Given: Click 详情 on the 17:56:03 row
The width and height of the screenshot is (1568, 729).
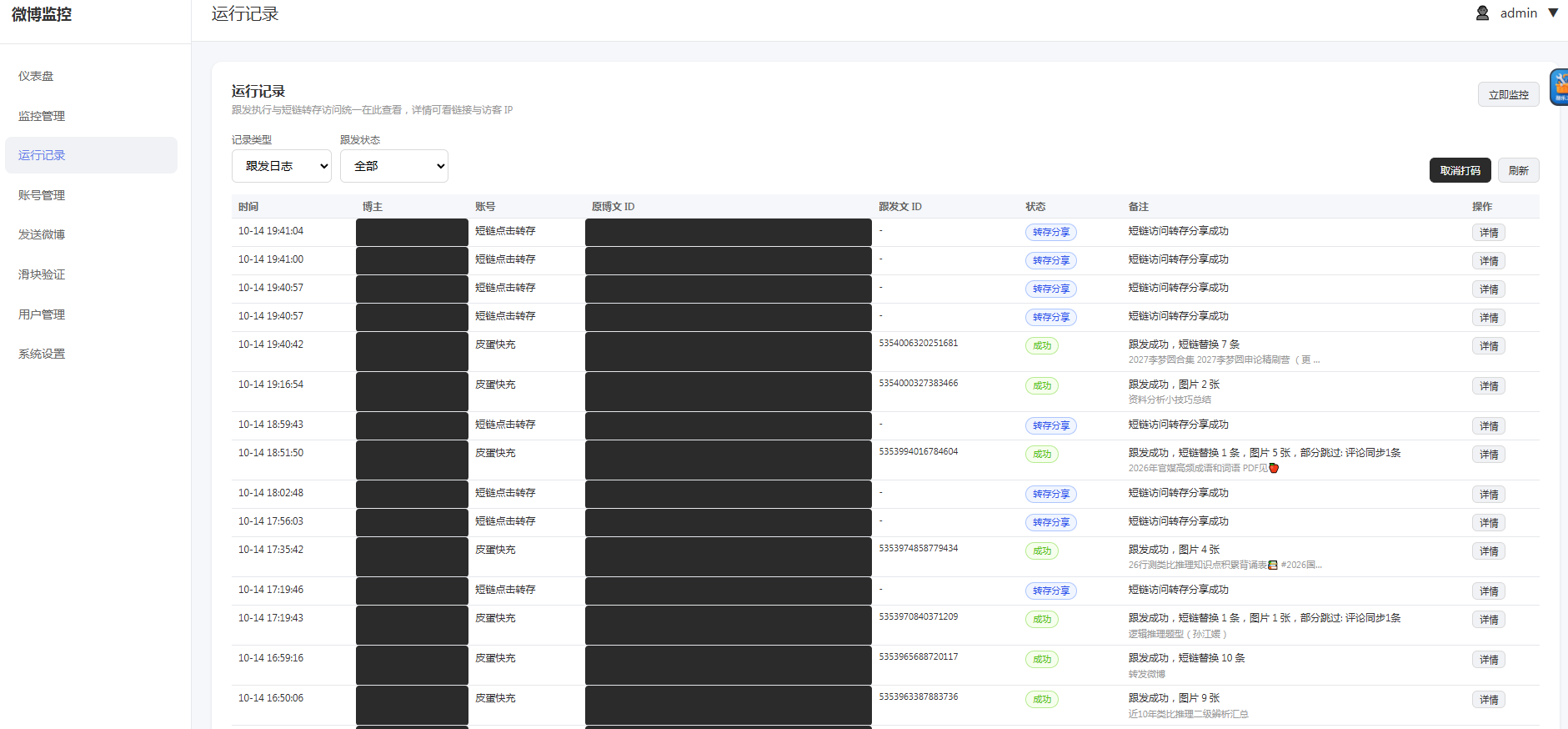Looking at the screenshot, I should click(1489, 523).
